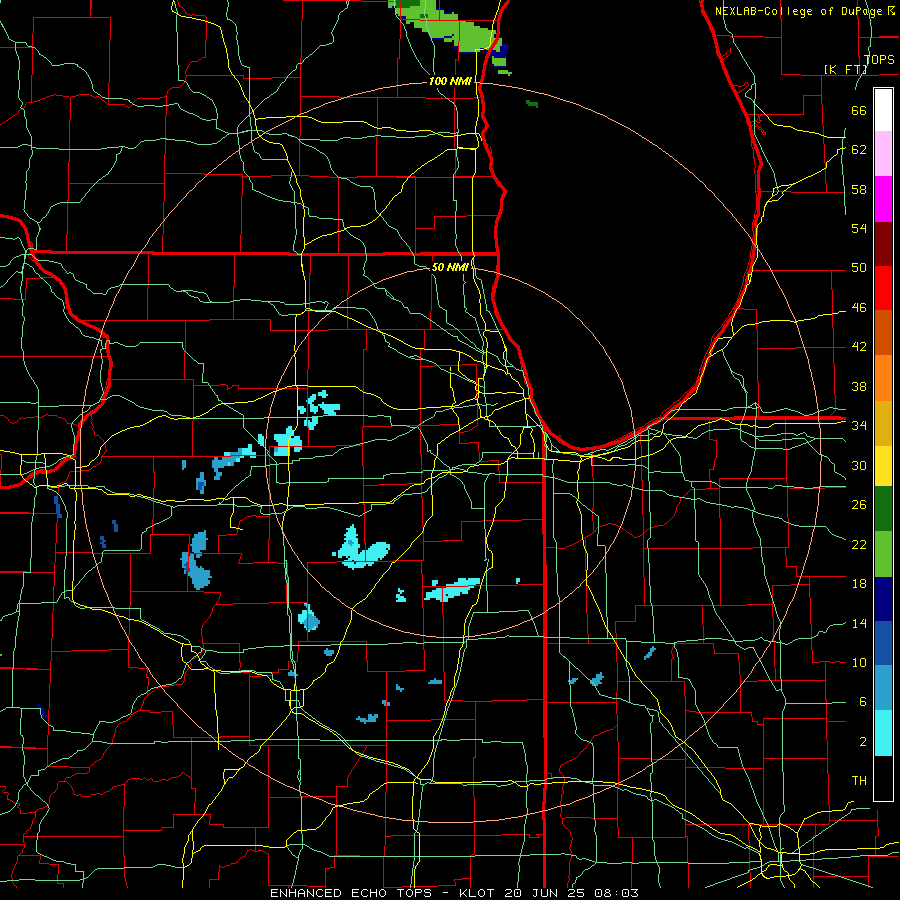Screen dimensions: 900x900
Task: Select the 30 legend value
Action: (859, 465)
